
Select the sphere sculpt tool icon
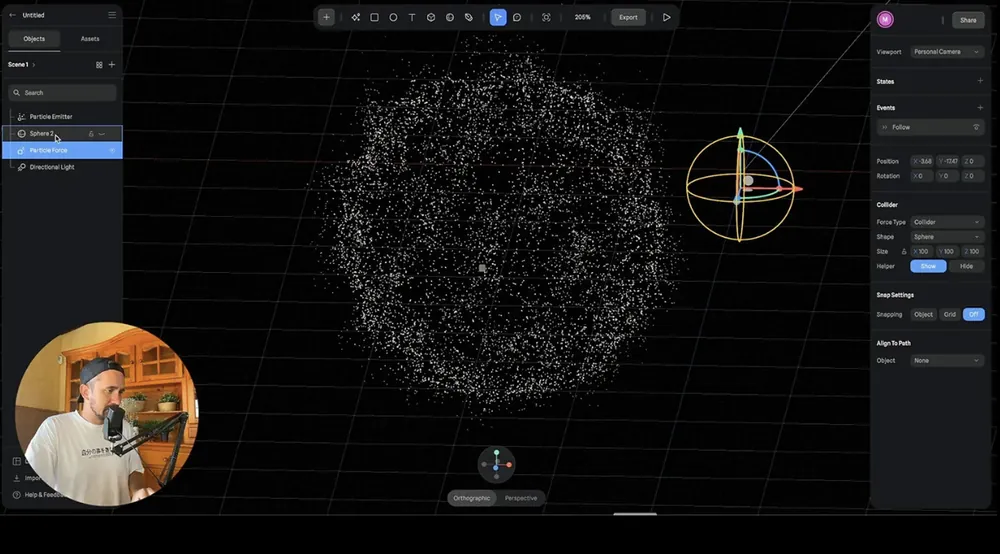pos(450,17)
